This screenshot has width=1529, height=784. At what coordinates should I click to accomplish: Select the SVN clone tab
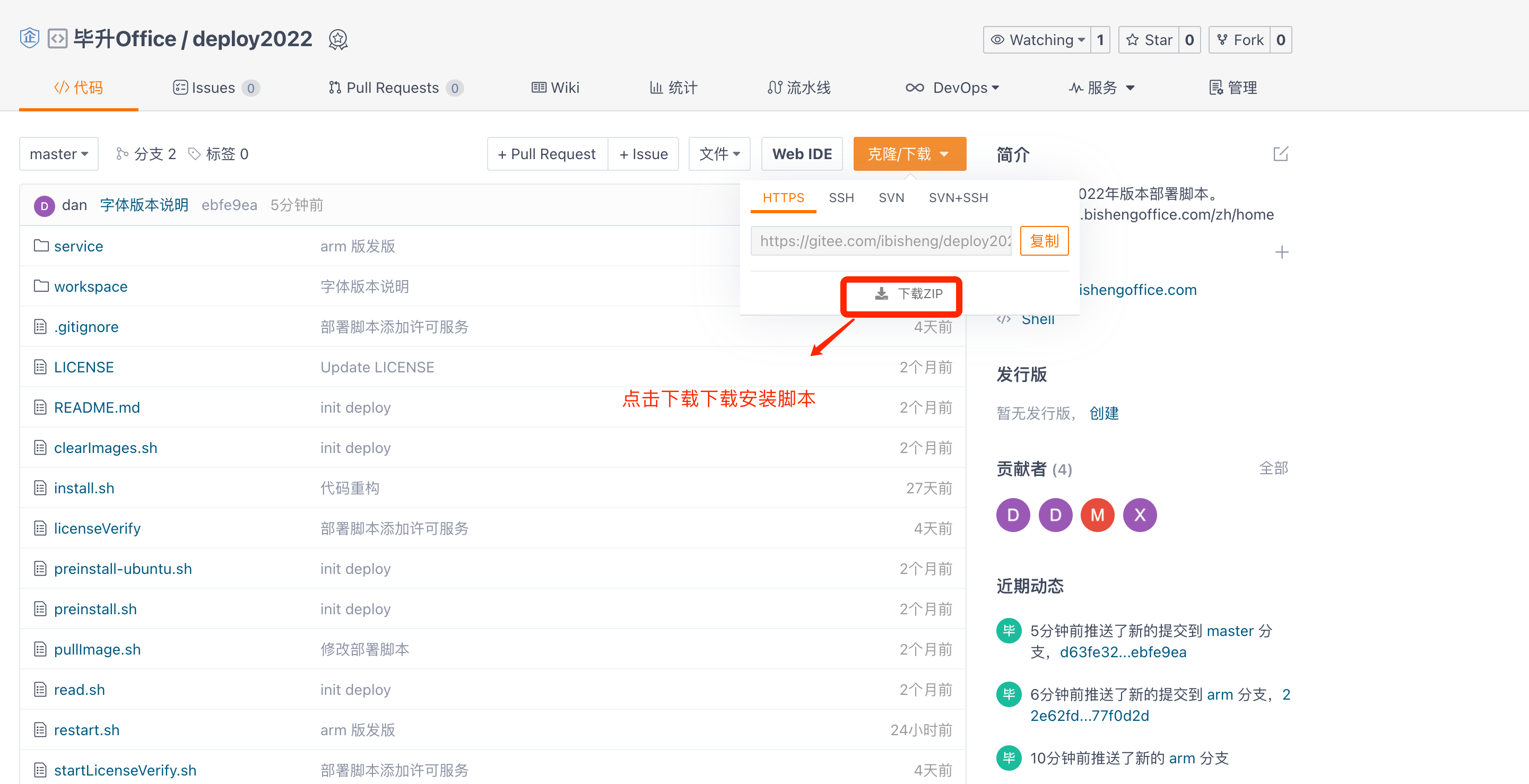891,198
